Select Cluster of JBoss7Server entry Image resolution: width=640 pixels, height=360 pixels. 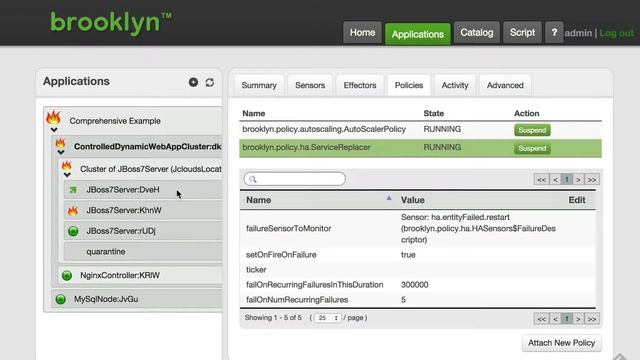tap(151, 169)
